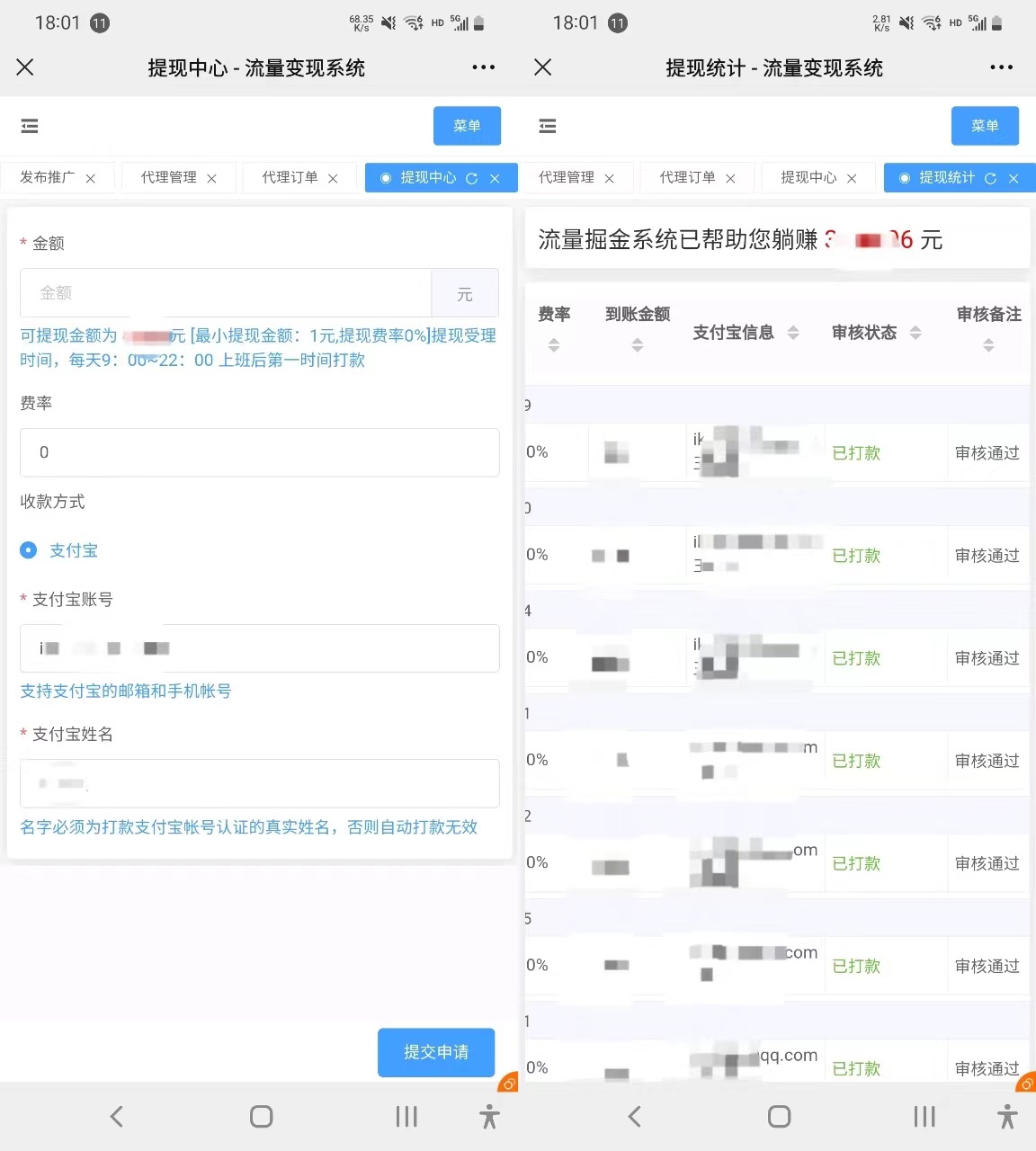Close the right 提现统计 page with X icon

[543, 67]
